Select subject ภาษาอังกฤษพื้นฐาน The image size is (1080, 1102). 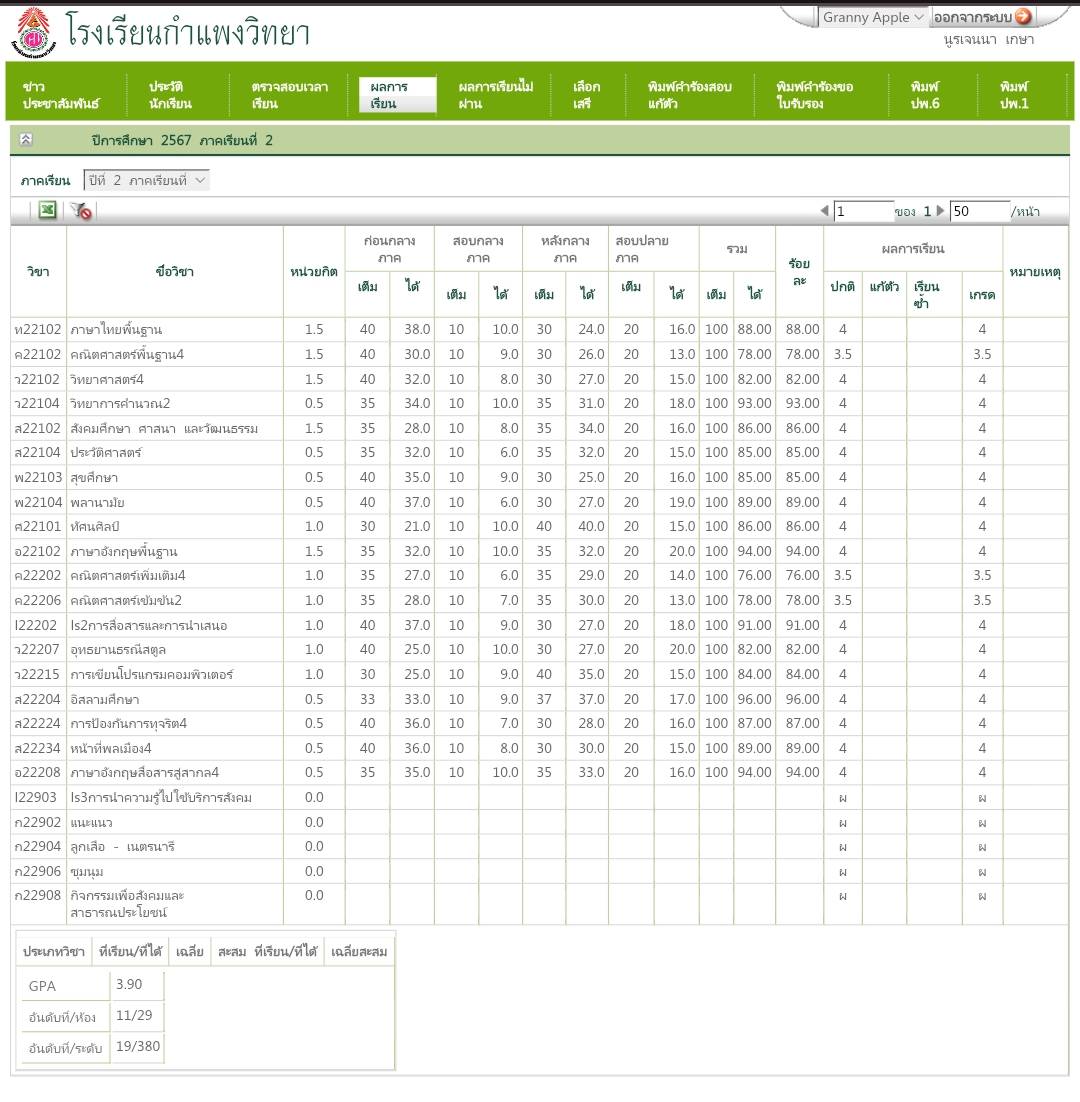124,552
